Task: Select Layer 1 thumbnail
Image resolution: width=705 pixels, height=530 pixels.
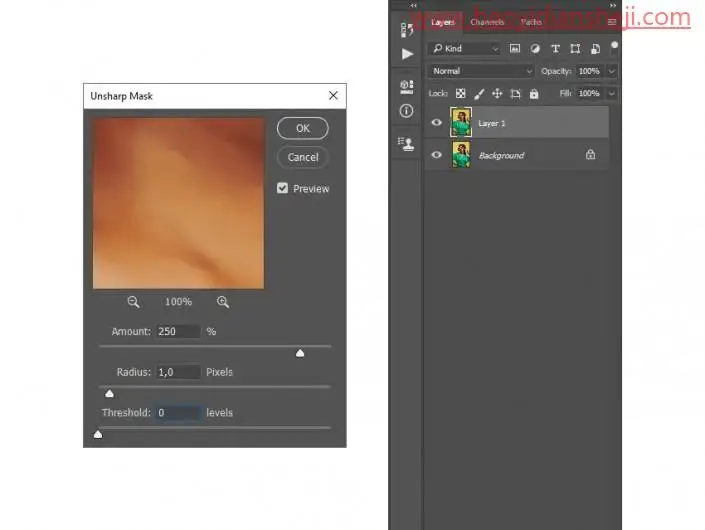Action: (x=461, y=122)
